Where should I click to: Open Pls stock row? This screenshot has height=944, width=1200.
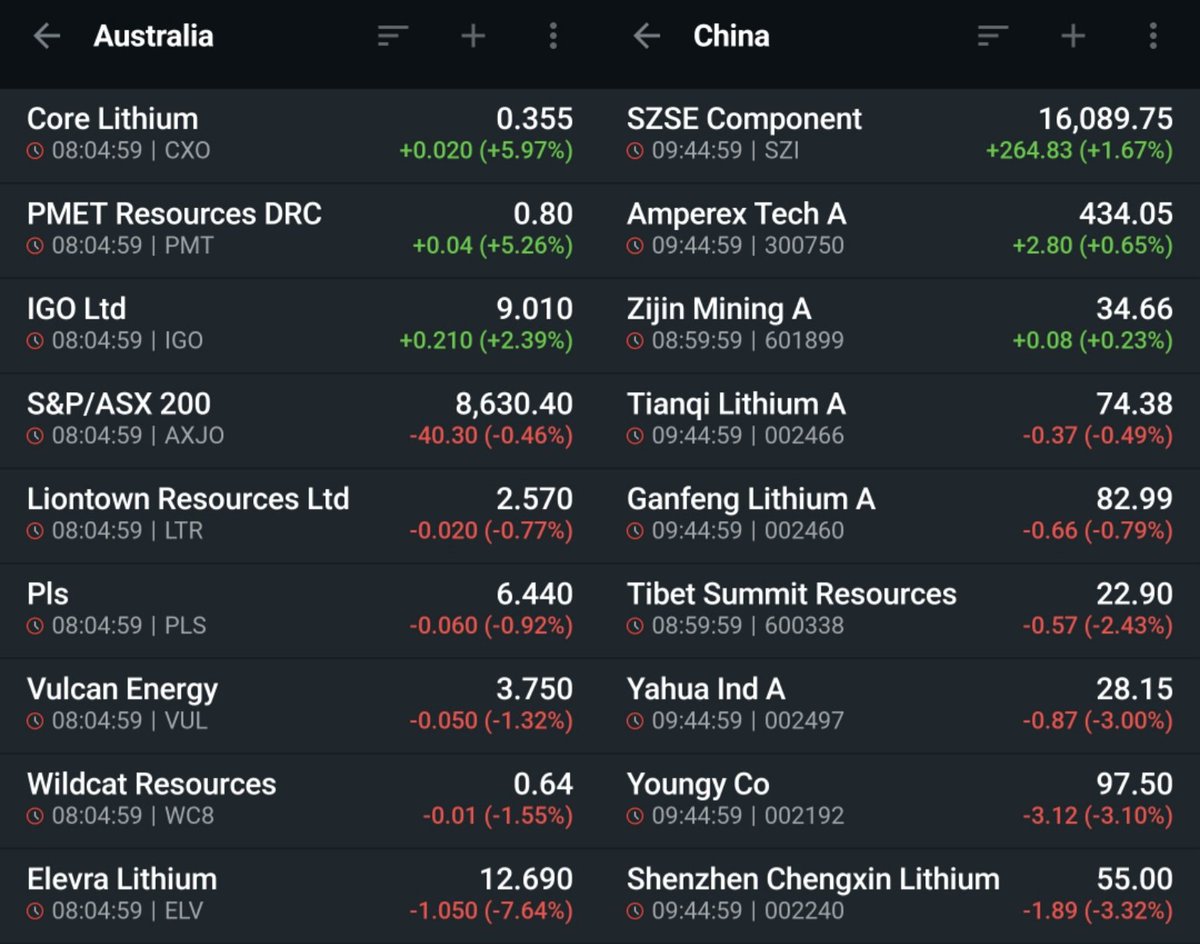pos(300,610)
